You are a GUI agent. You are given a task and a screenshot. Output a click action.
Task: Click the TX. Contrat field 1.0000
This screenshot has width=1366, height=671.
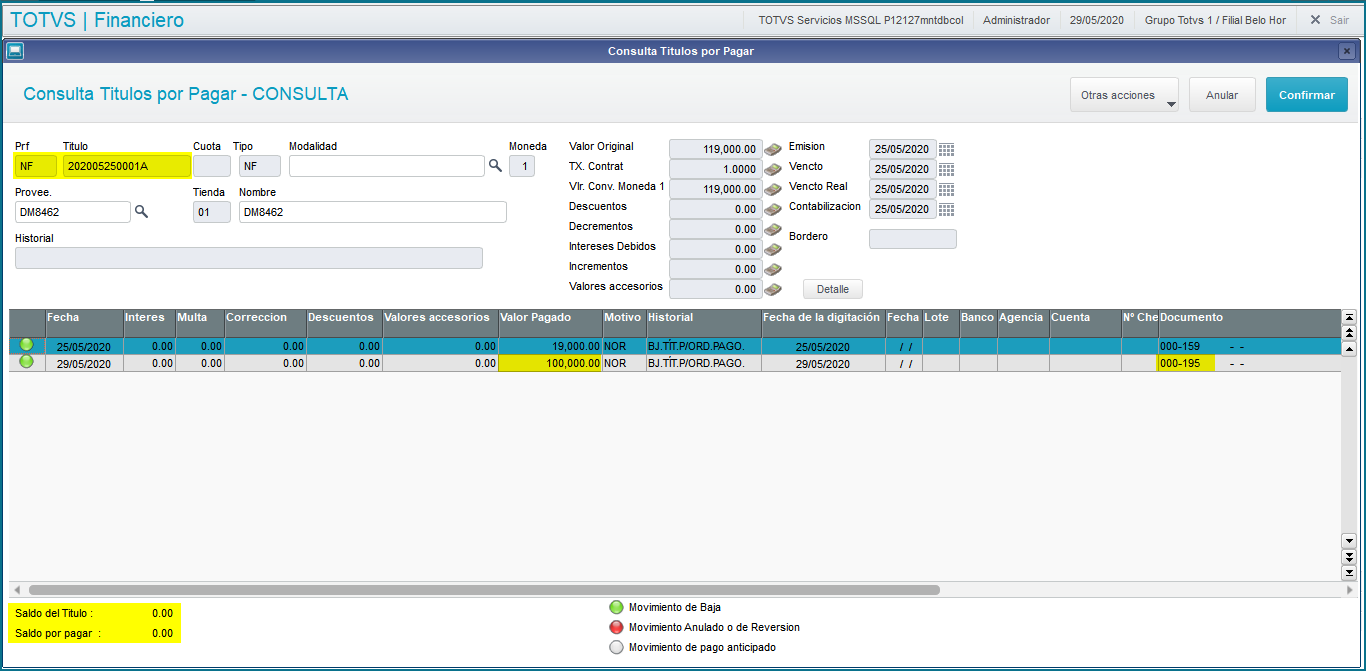coord(716,169)
